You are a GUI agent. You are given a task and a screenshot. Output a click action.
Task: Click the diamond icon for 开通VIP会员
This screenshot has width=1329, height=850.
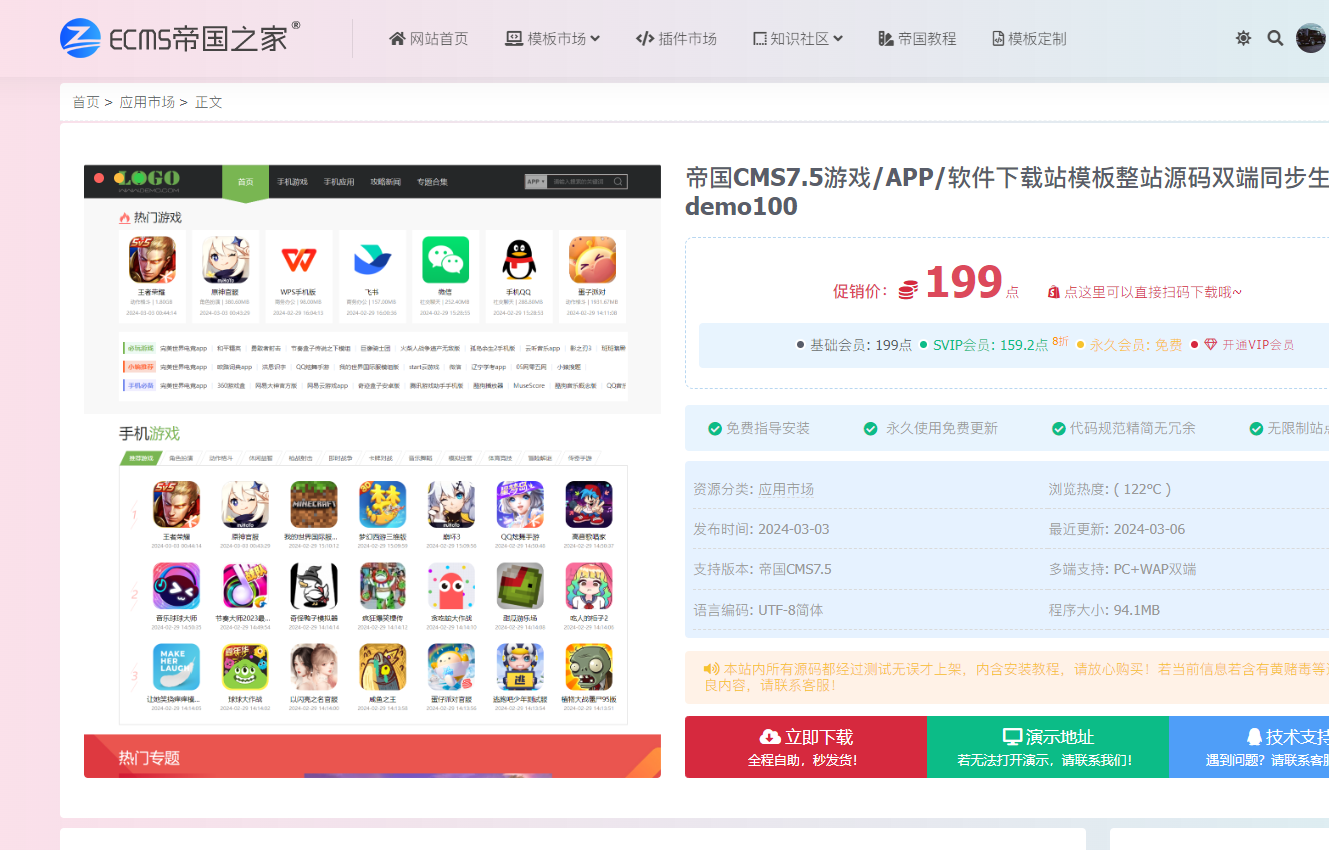pyautogui.click(x=1211, y=345)
